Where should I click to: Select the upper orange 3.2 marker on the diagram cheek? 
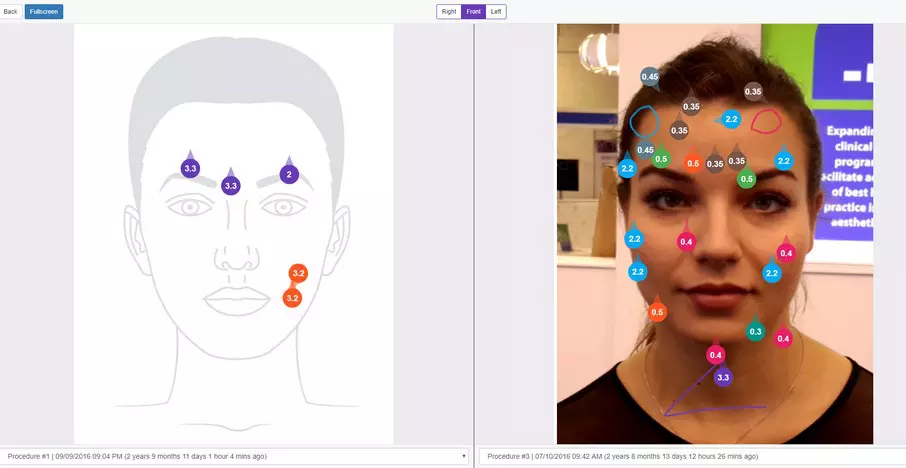pyautogui.click(x=297, y=273)
